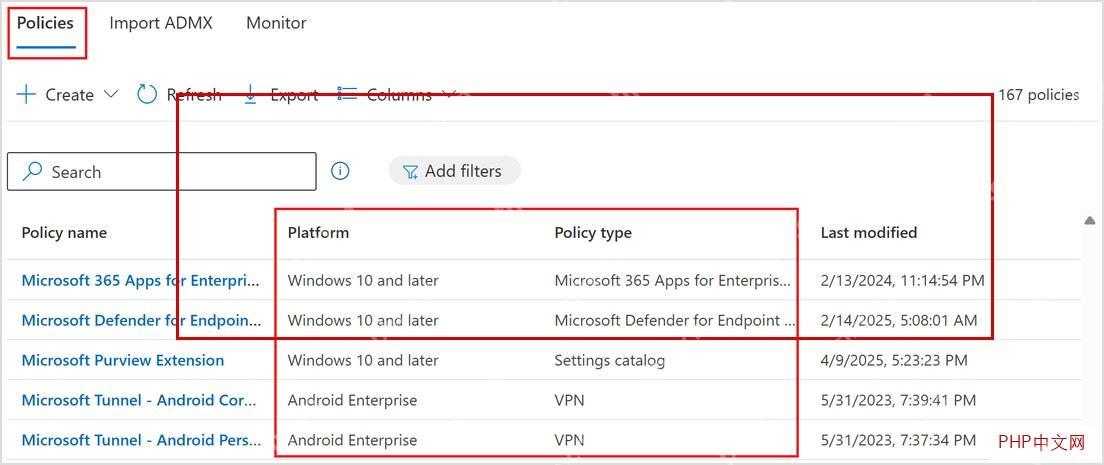Viewport: 1104px width, 465px height.
Task: Click the funnel icon in Add filters
Action: tap(410, 172)
